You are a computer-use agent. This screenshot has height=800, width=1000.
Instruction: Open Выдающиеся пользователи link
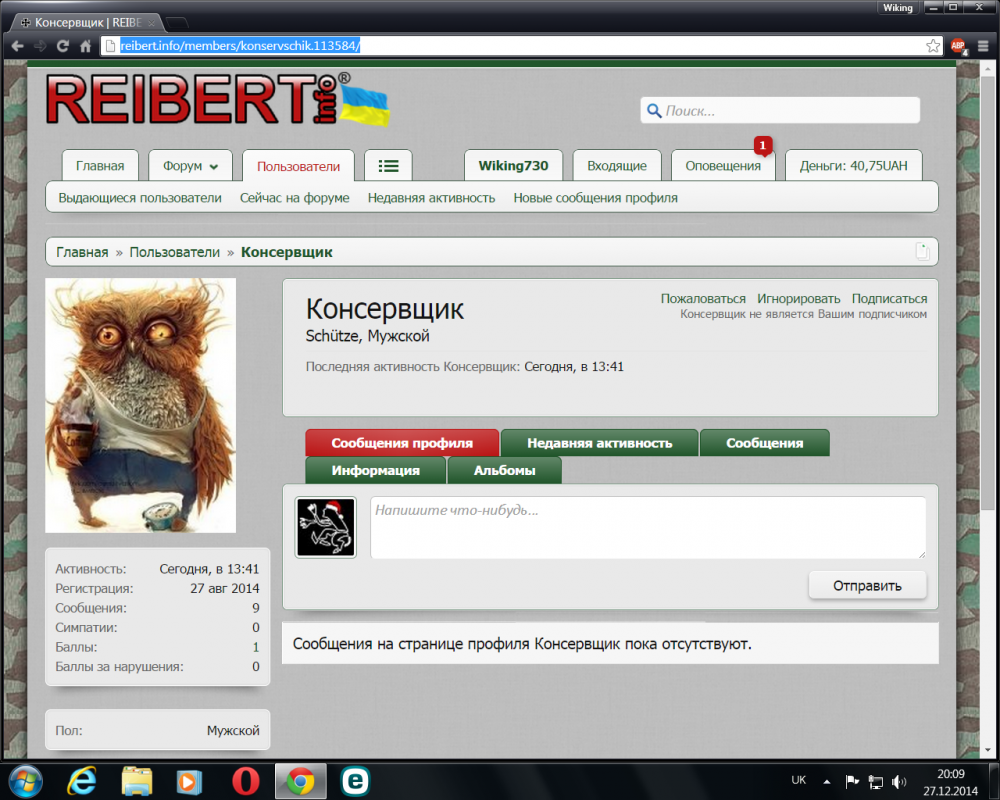[x=140, y=198]
